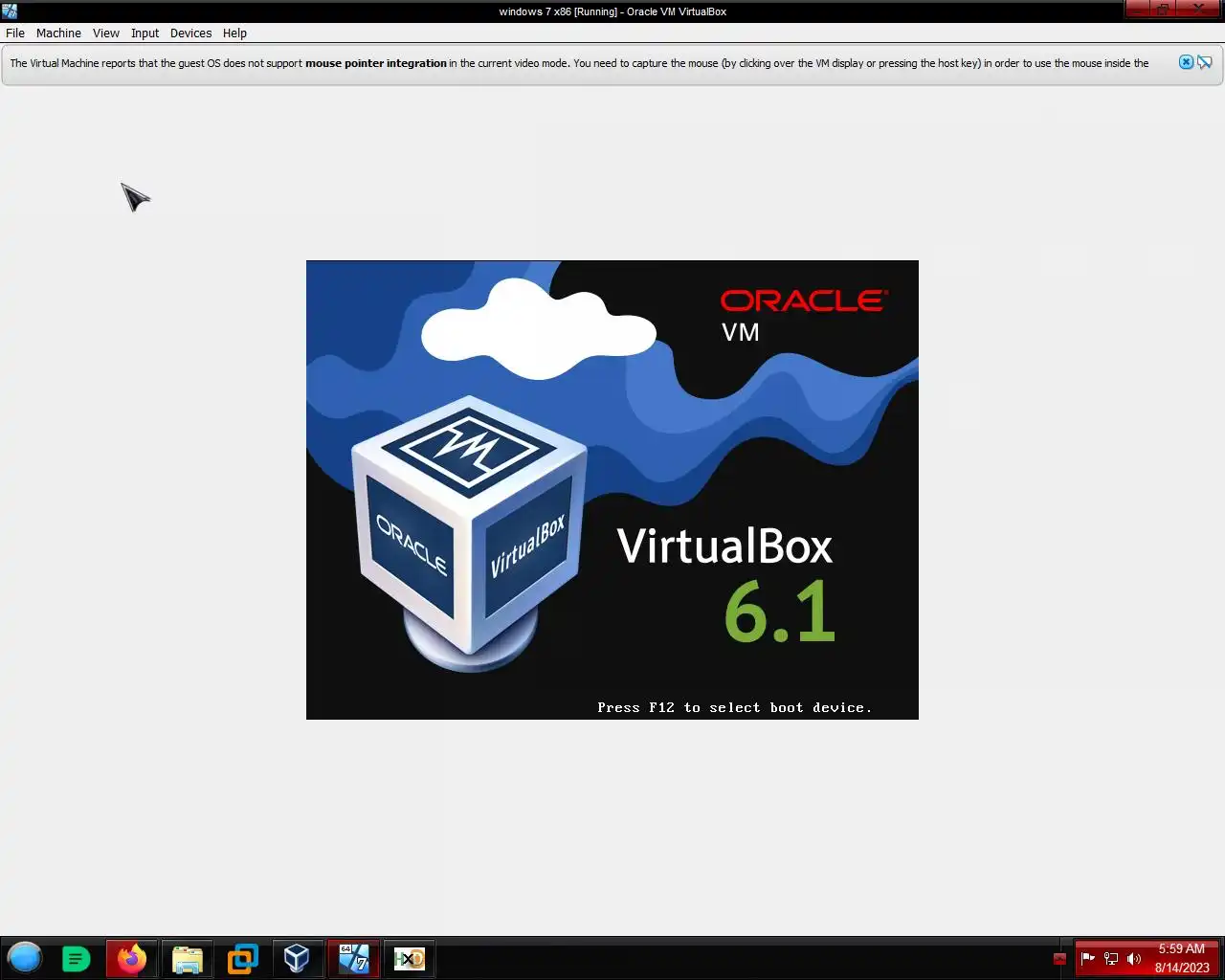Close the VirtualBox VM window
Viewport: 1225px width, 980px height.
[1200, 10]
